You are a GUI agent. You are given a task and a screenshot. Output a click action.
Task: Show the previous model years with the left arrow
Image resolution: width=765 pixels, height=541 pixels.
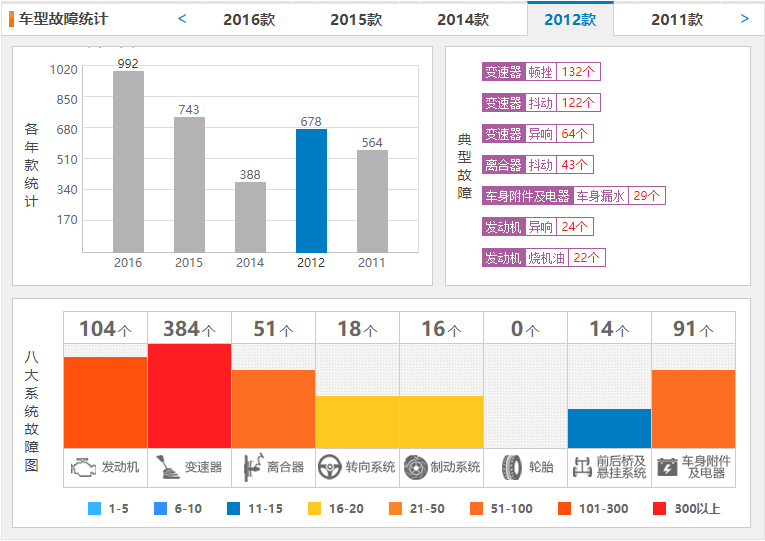point(182,19)
